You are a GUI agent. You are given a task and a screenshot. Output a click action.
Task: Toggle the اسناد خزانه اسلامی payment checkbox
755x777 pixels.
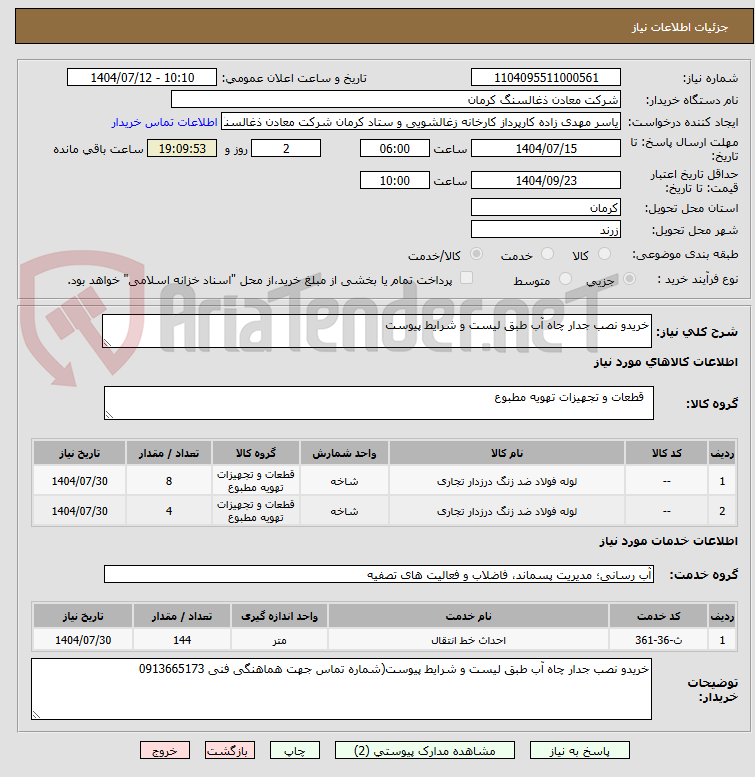(x=466, y=278)
